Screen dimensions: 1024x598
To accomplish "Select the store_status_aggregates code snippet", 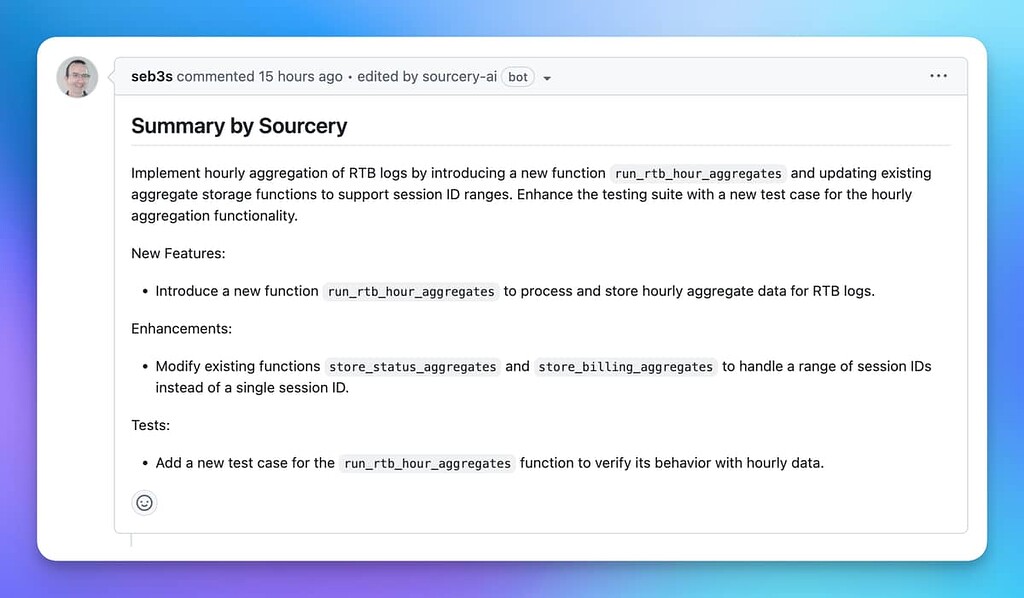I will [412, 366].
